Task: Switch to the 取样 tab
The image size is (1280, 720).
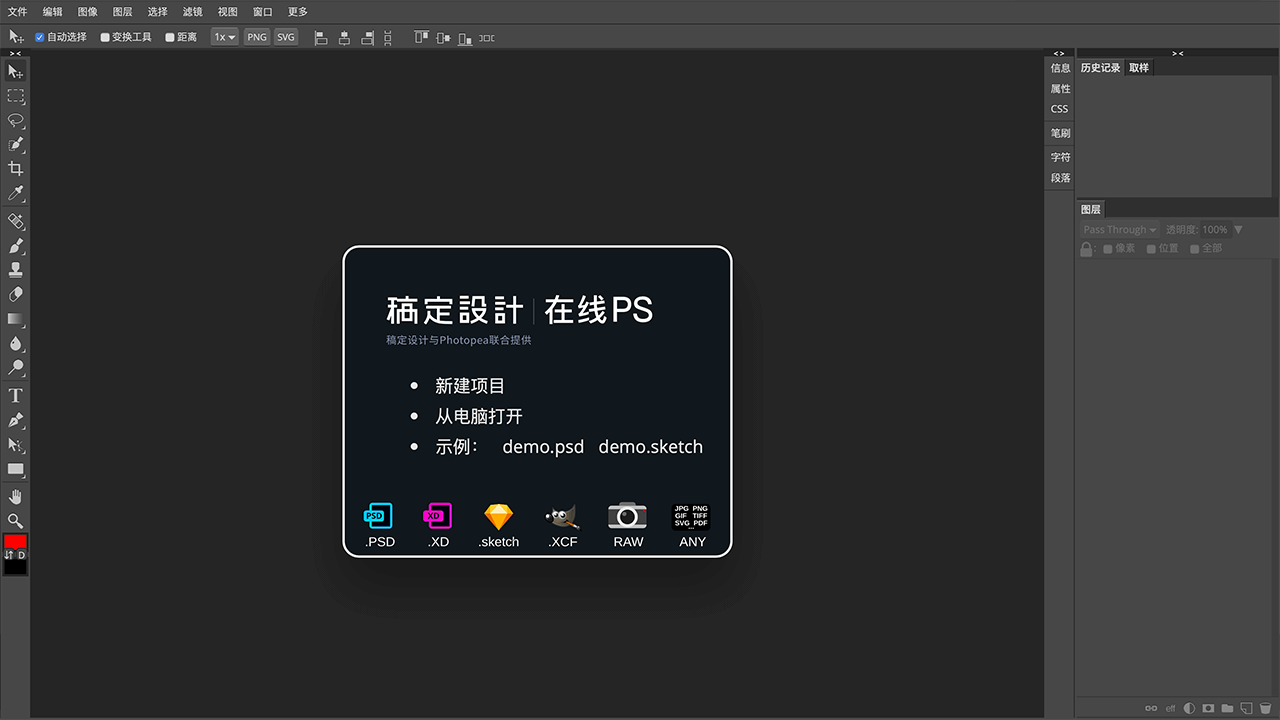Action: [x=1138, y=68]
